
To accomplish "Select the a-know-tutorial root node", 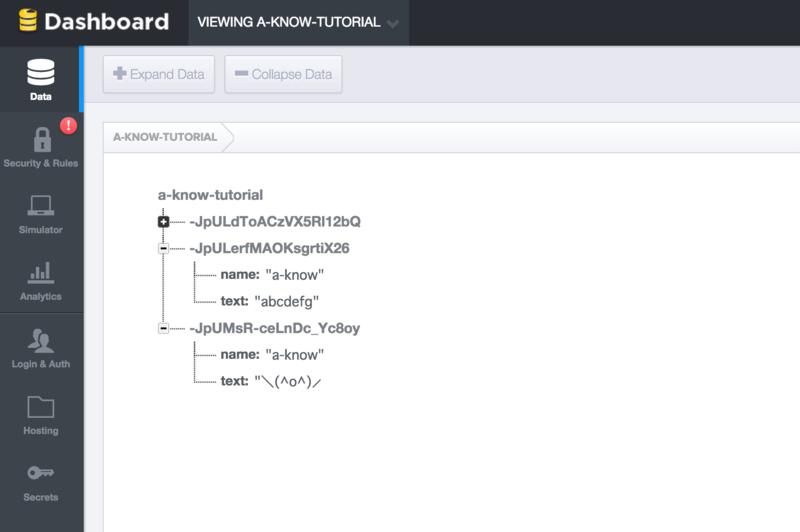I will point(210,195).
